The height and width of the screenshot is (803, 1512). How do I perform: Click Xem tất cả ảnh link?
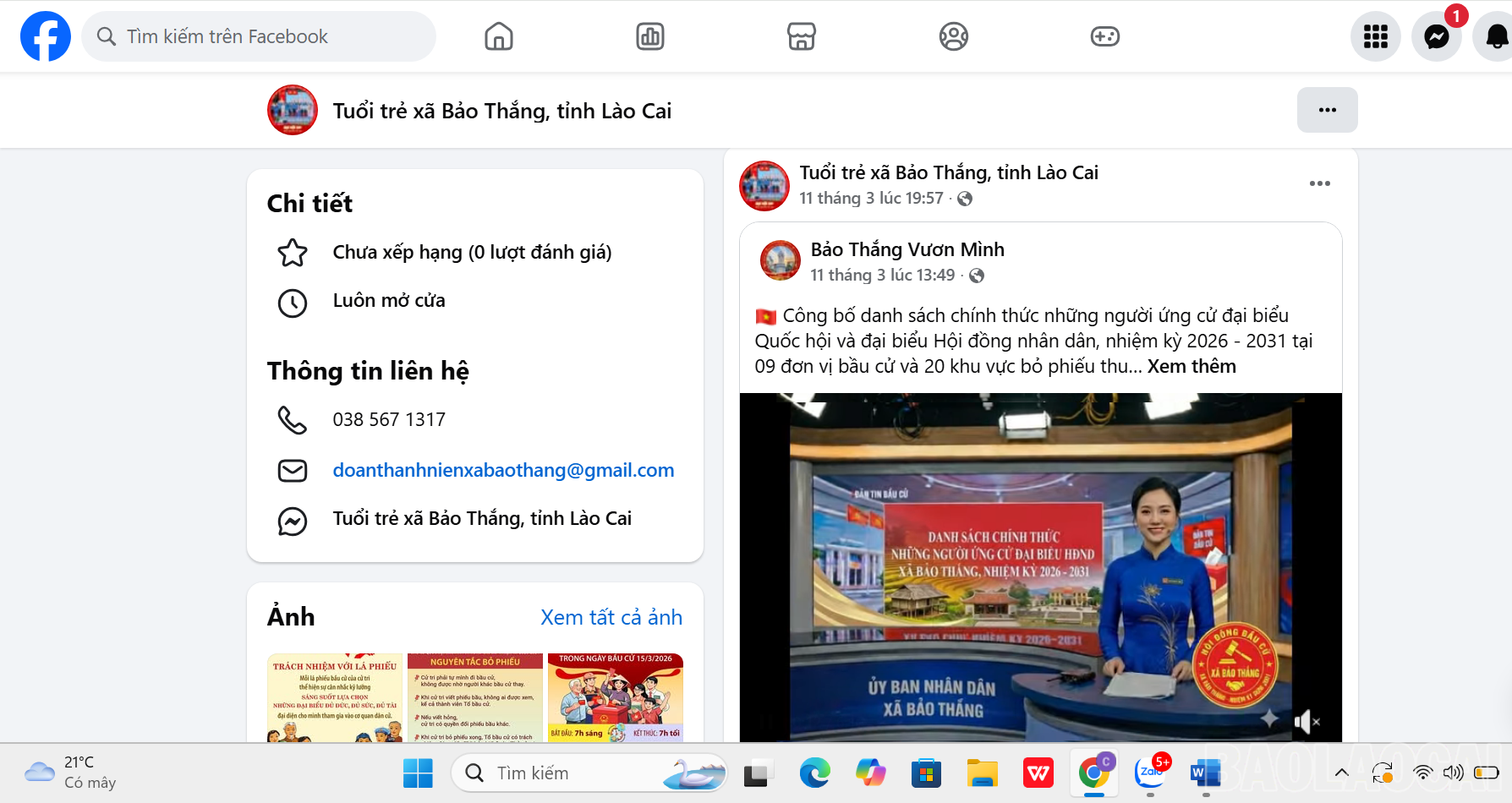point(611,617)
